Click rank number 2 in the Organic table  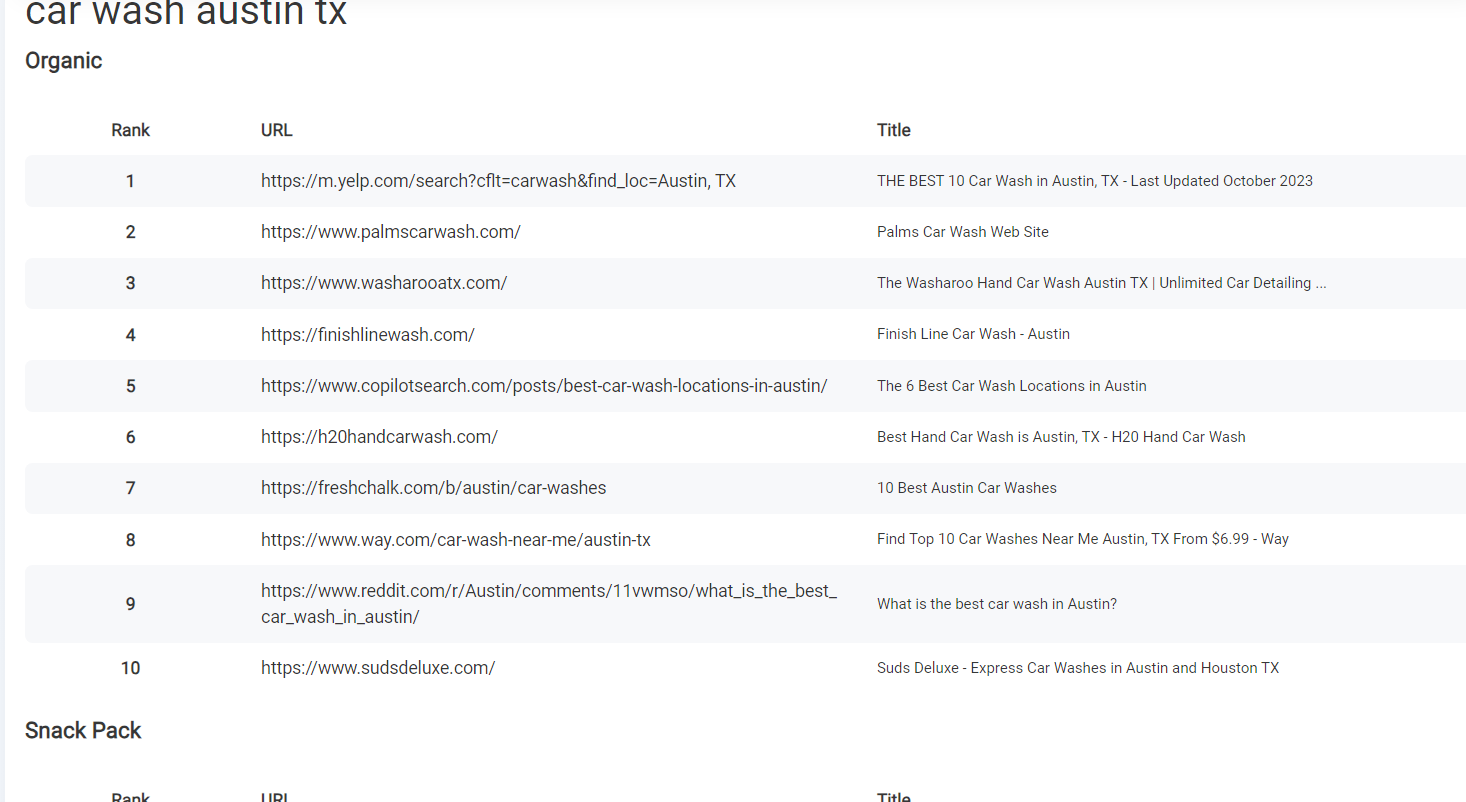click(131, 232)
